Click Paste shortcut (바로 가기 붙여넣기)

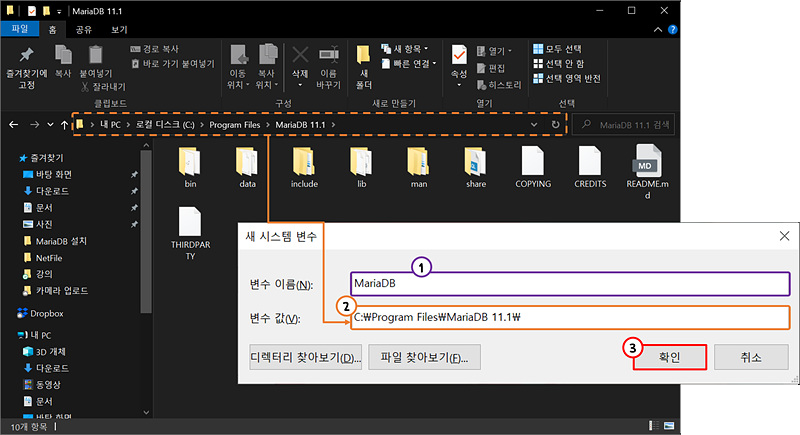click(x=173, y=64)
